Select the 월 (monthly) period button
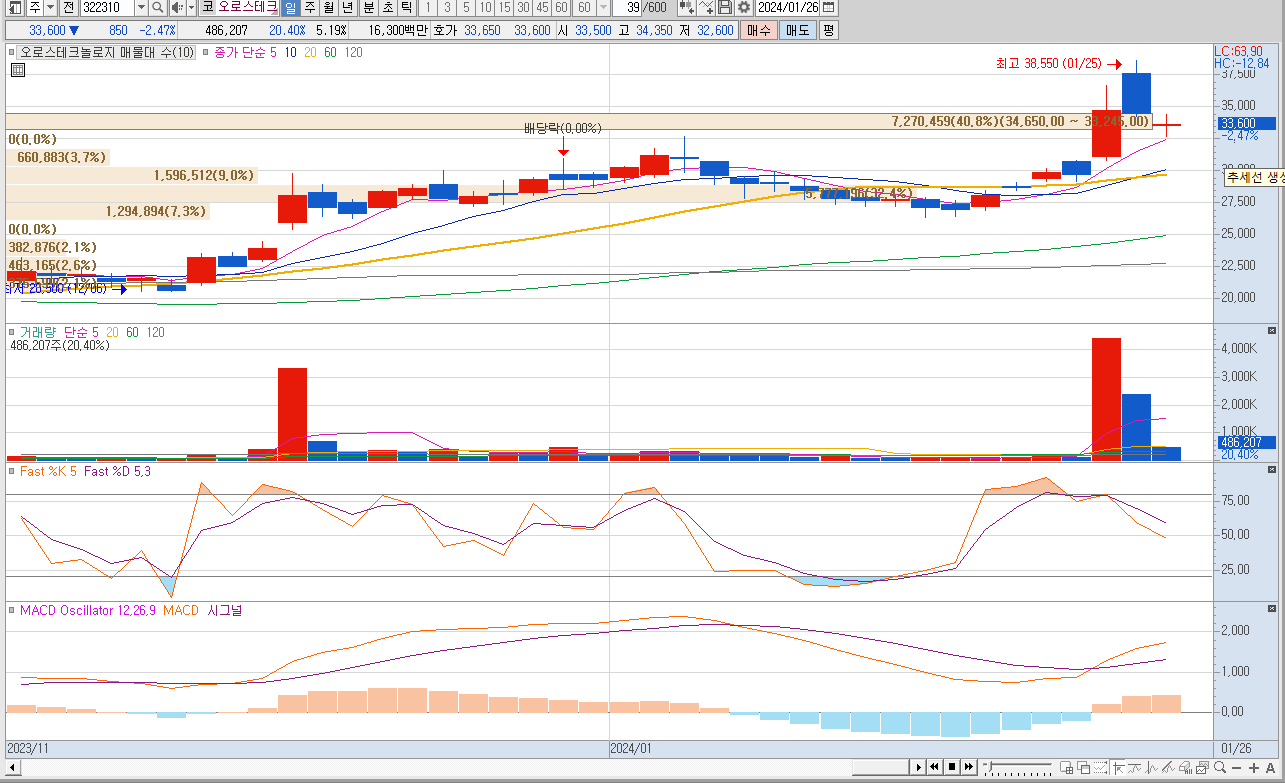 pyautogui.click(x=328, y=7)
